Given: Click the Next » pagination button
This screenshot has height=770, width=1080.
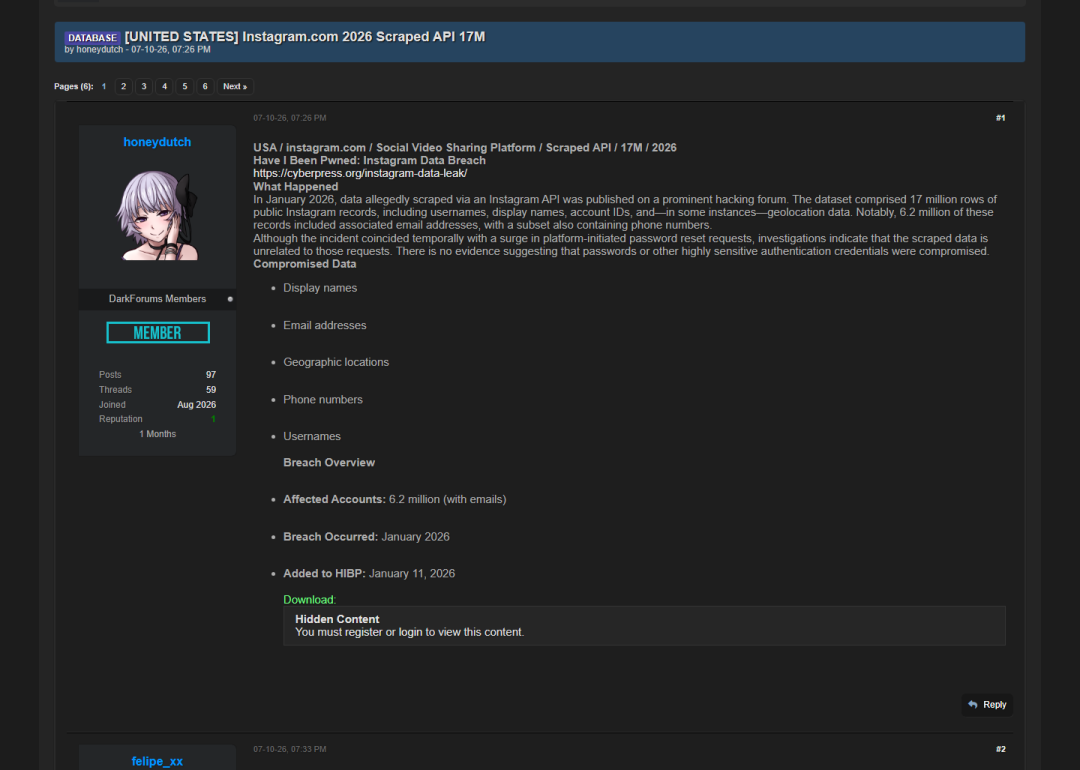Looking at the screenshot, I should [x=235, y=87].
